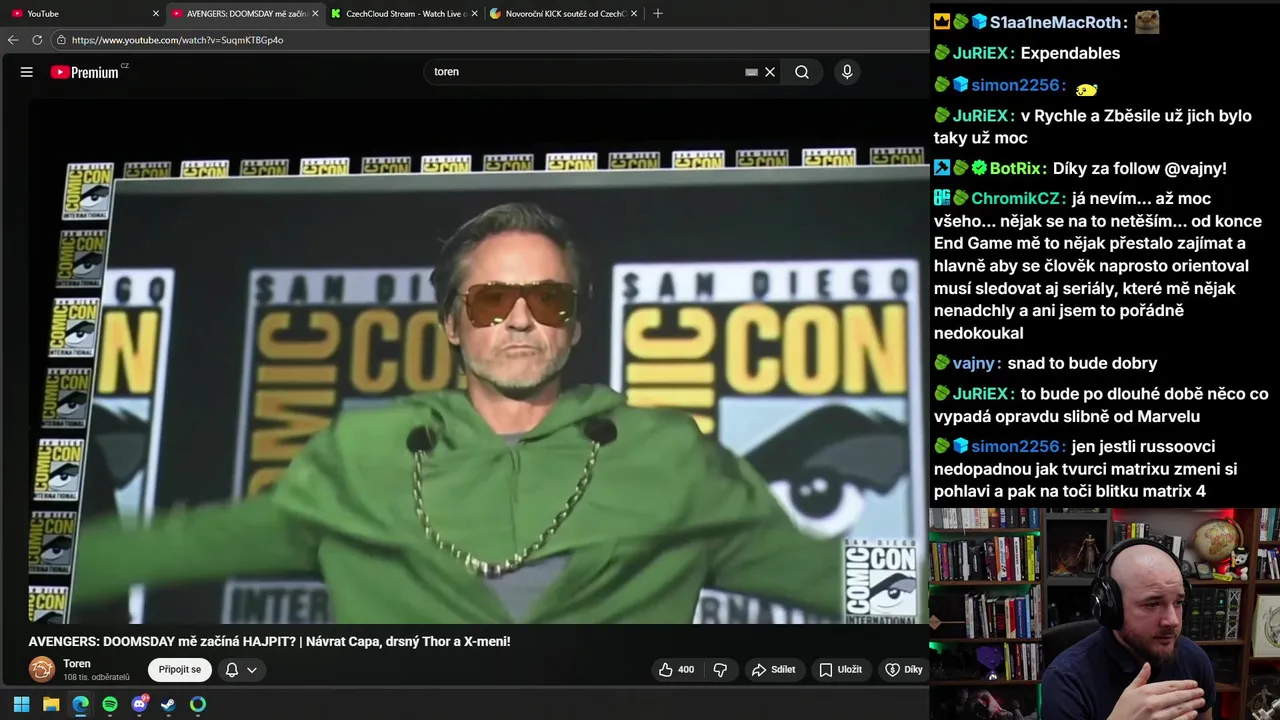The height and width of the screenshot is (720, 1280).
Task: Close the CzechCloud Stream tab
Action: (x=475, y=14)
